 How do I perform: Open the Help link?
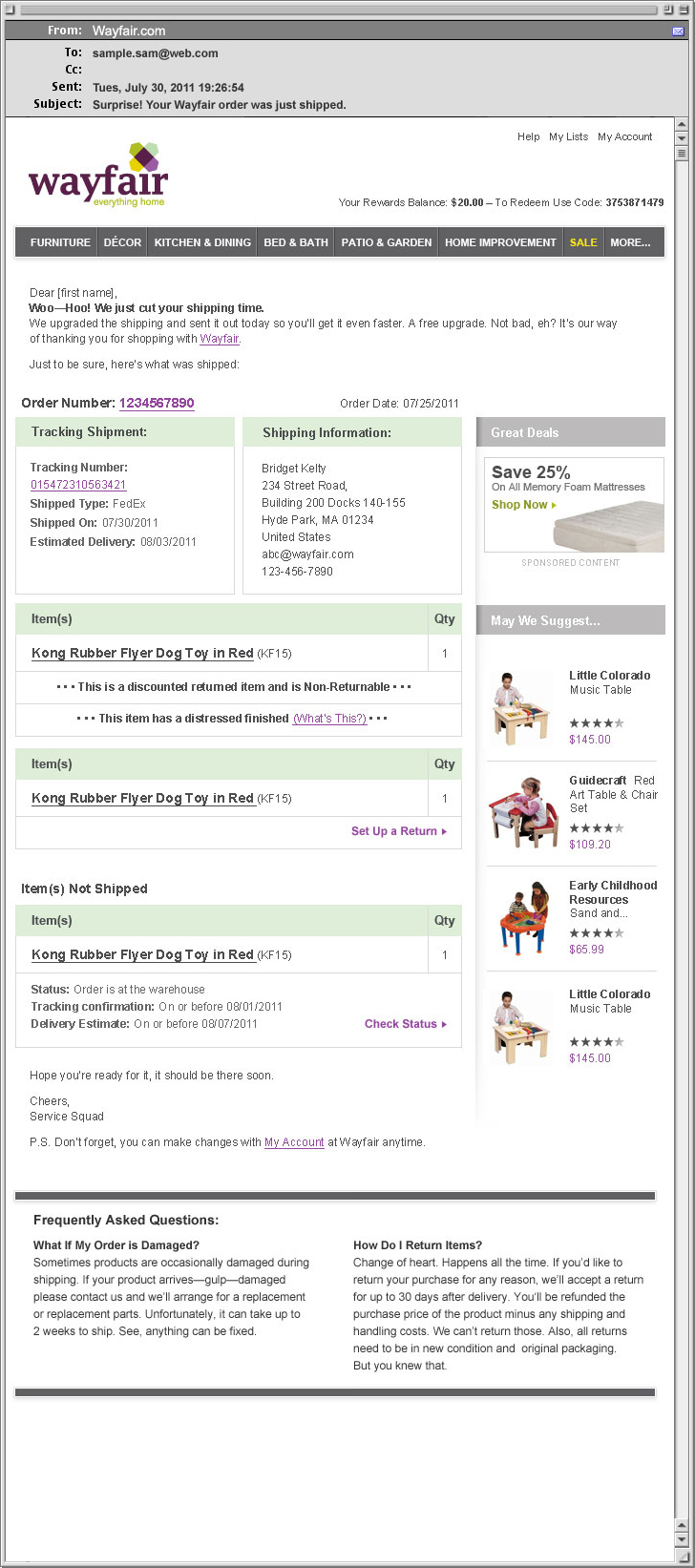[528, 136]
